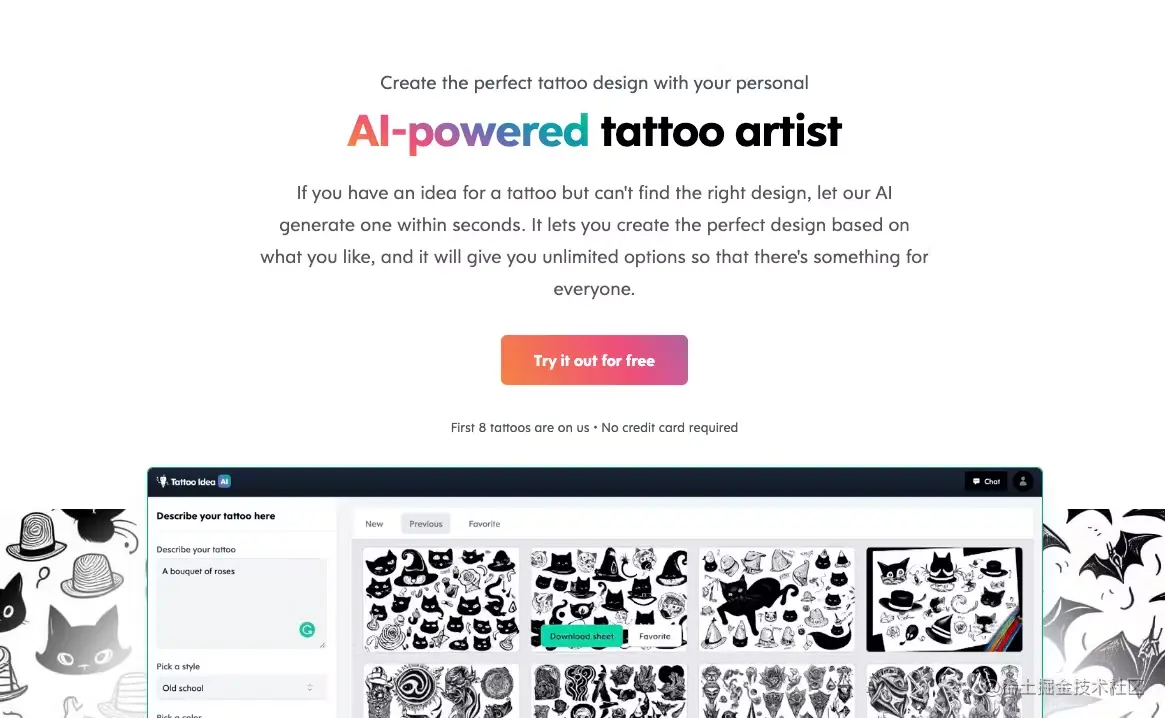Viewport: 1165px width, 718px height.
Task: Click the Download sheet button
Action: pyautogui.click(x=581, y=636)
